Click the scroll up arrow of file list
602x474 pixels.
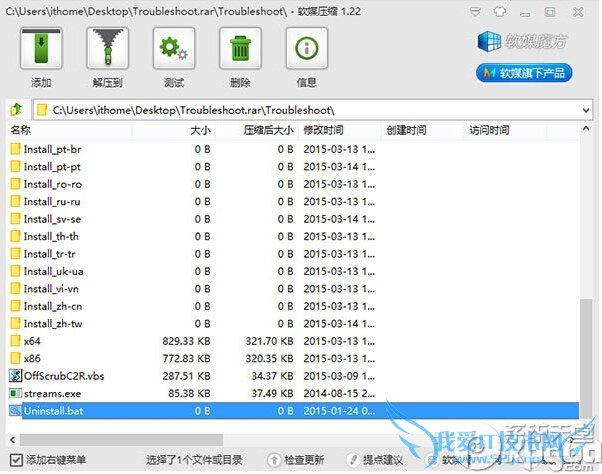point(586,129)
